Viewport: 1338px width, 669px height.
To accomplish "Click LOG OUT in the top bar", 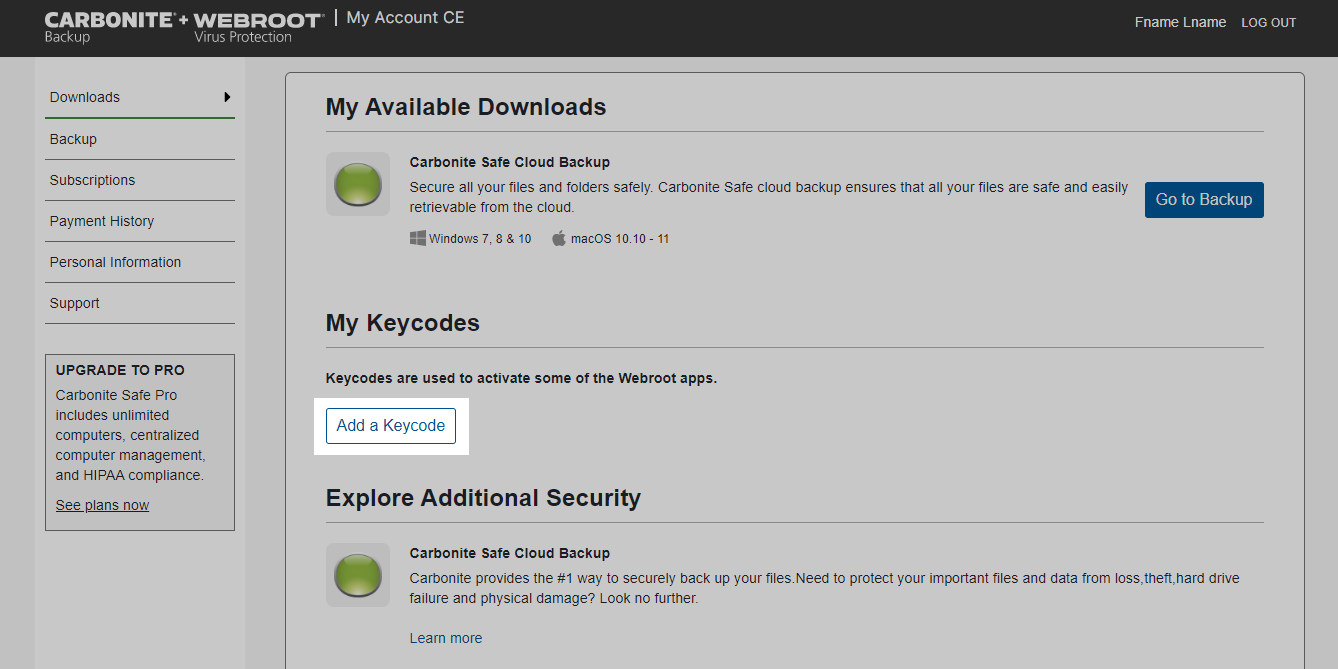I will point(1268,22).
